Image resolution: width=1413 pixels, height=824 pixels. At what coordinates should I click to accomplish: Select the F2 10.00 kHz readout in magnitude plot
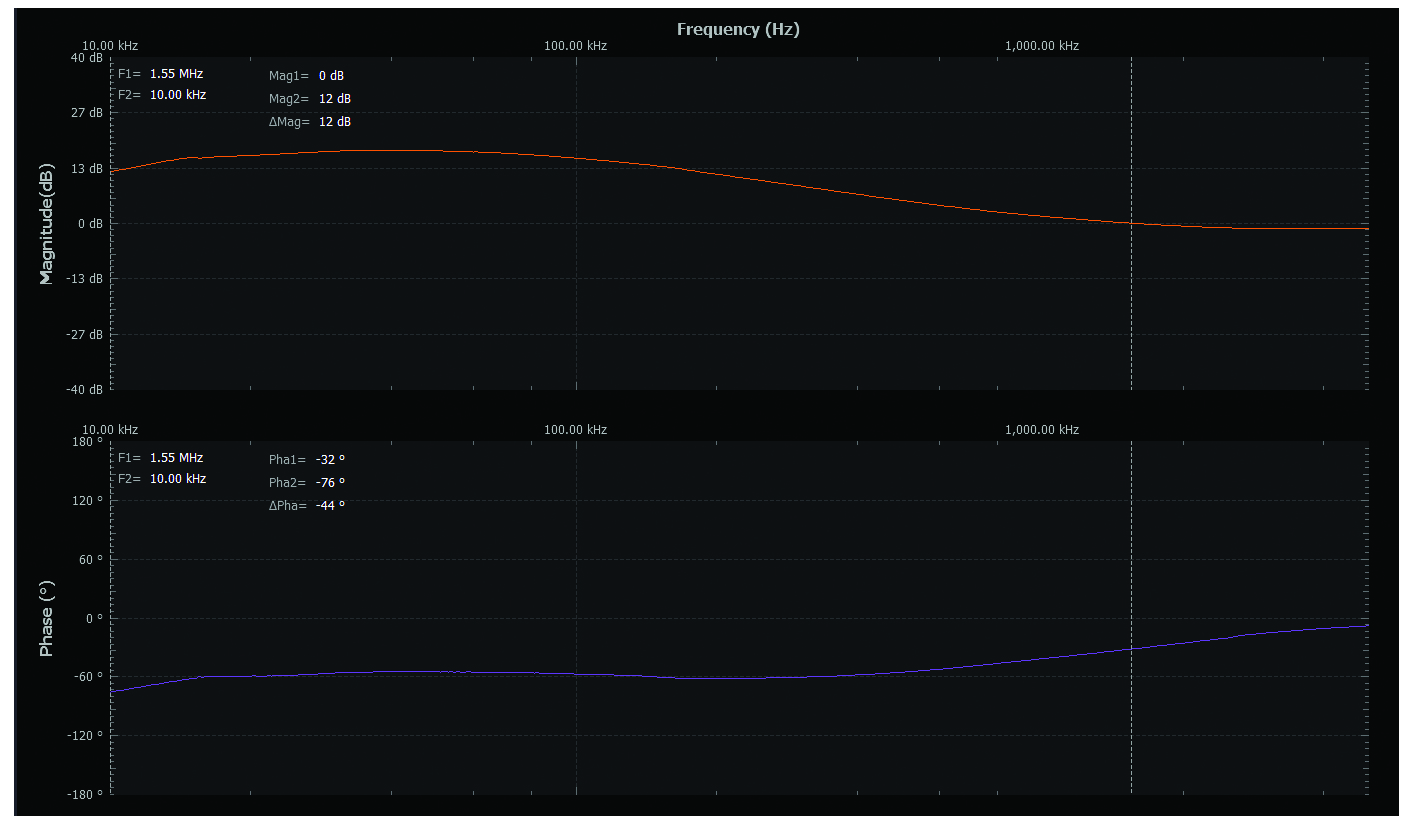coord(177,95)
